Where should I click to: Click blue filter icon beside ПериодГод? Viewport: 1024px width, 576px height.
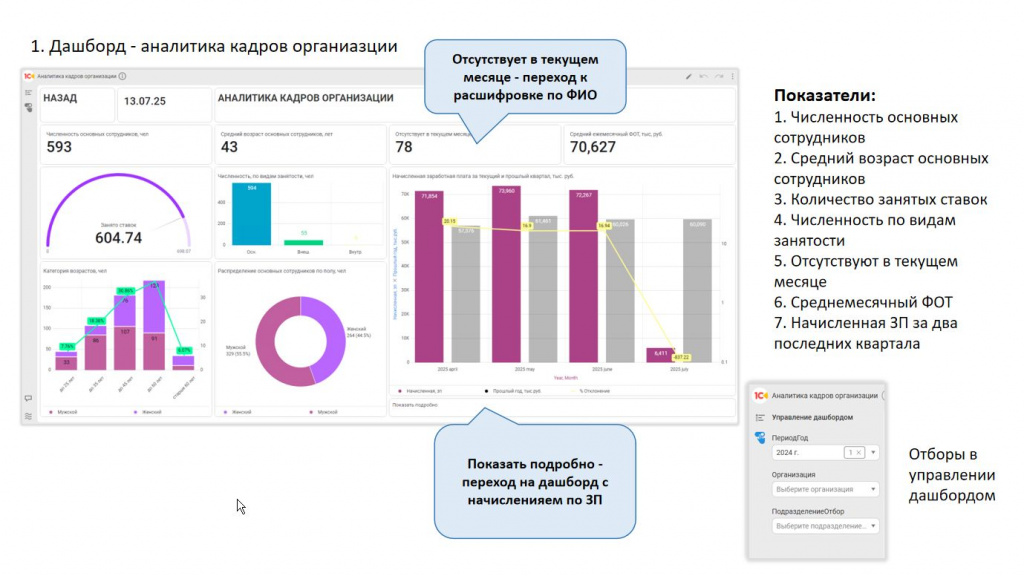tap(760, 438)
